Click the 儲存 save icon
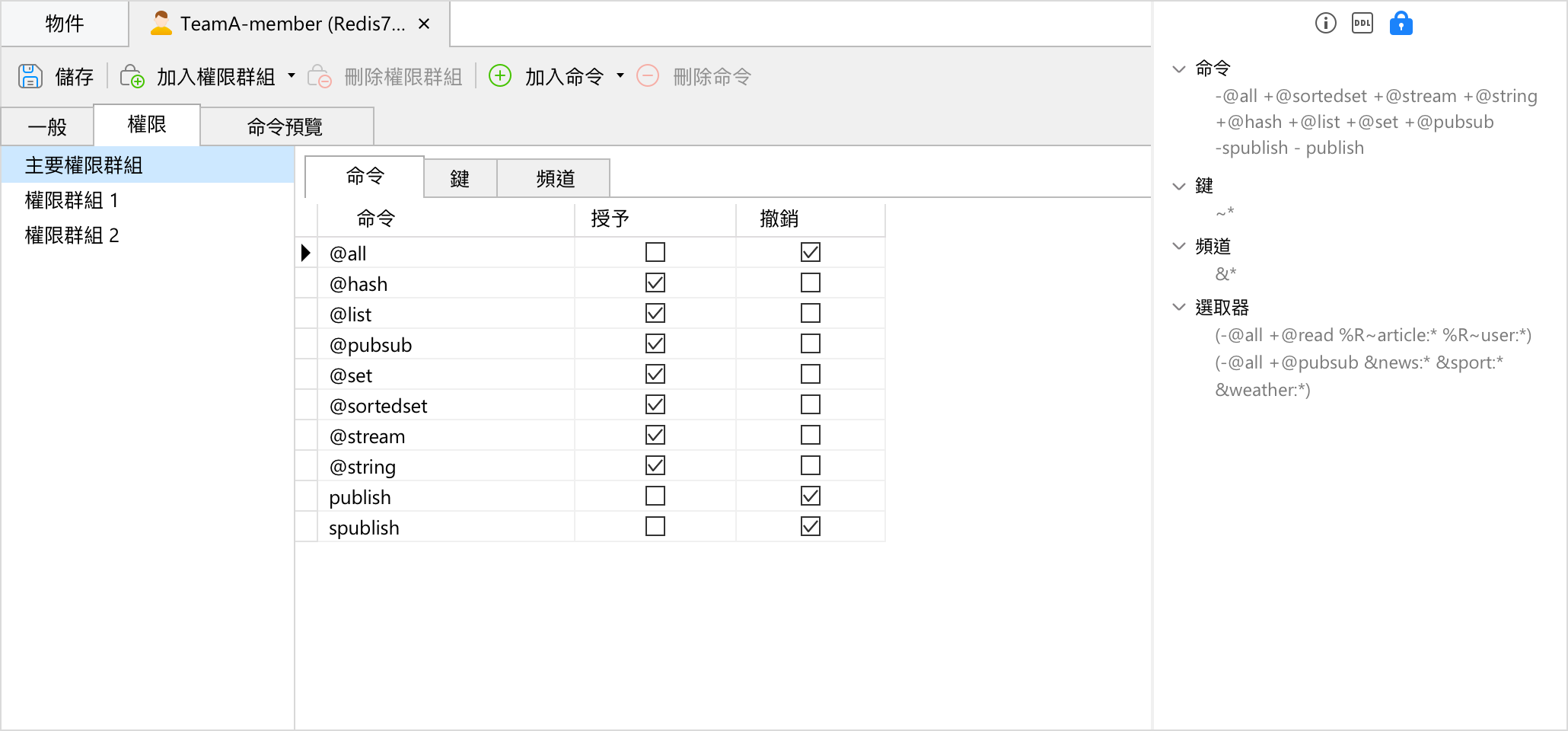Image resolution: width=1568 pixels, height=731 pixels. point(30,76)
